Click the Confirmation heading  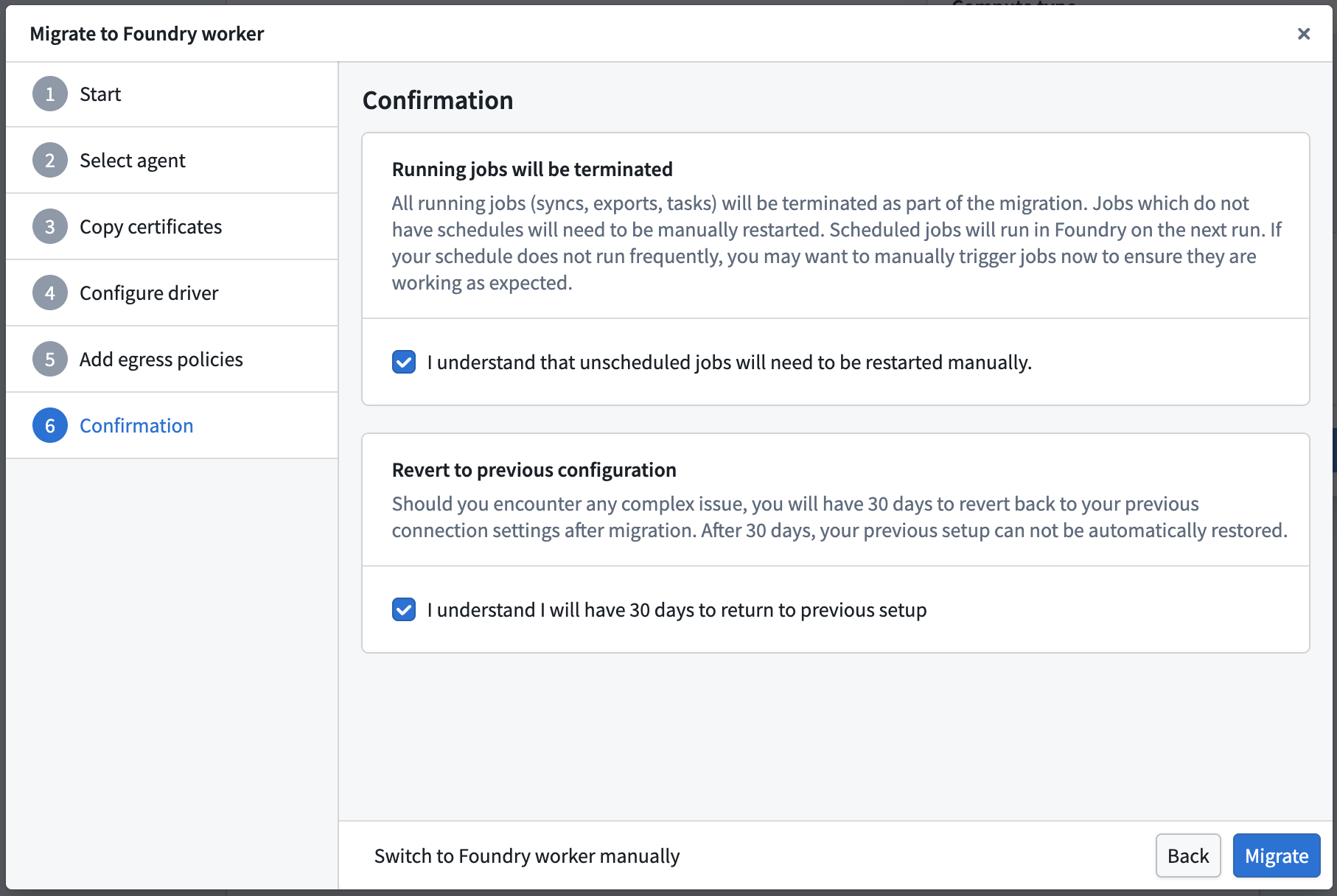point(438,100)
